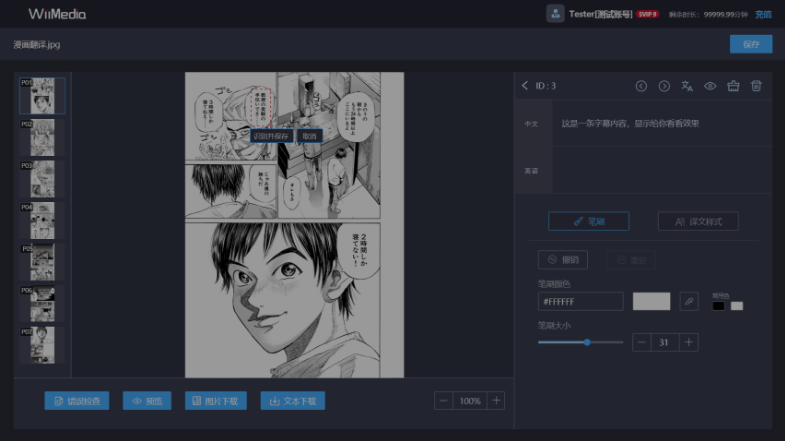Choose the white preset color

736,306
